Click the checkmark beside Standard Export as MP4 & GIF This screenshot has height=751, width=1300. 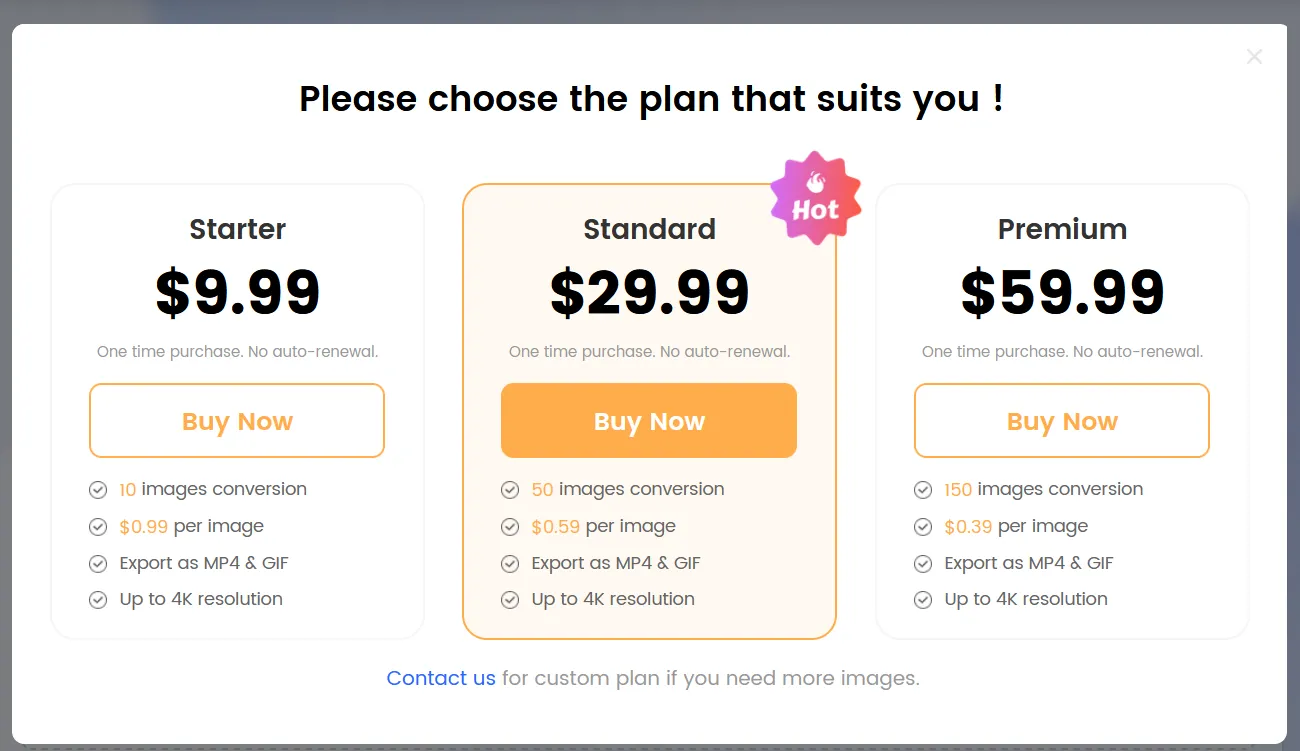(x=510, y=562)
